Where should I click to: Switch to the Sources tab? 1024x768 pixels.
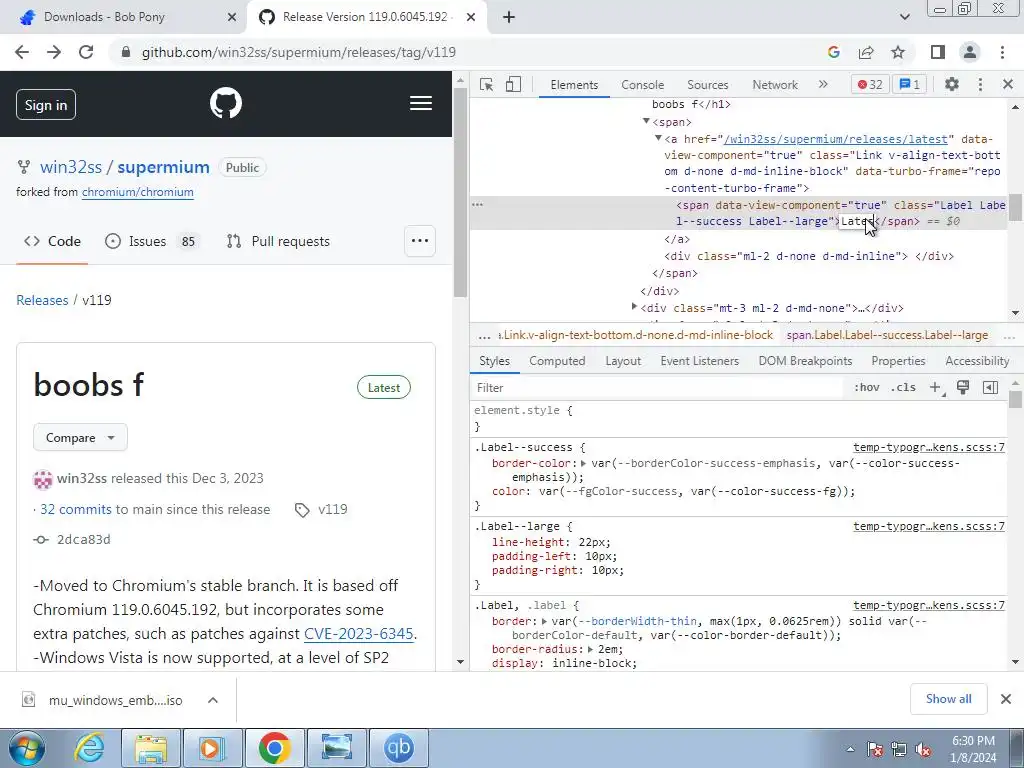[x=707, y=85]
